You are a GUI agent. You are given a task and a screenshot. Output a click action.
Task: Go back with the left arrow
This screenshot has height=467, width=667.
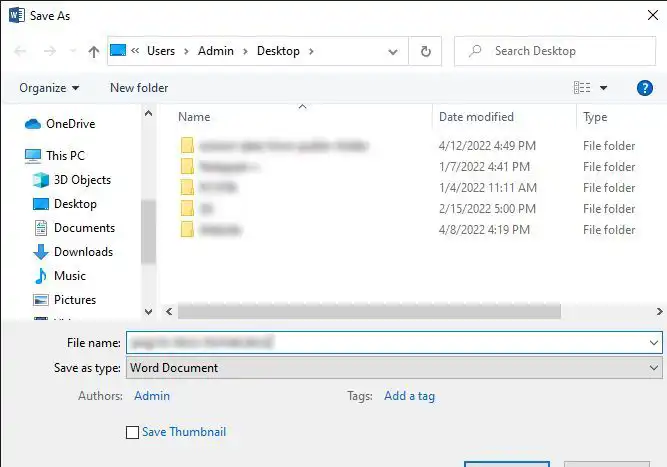click(x=20, y=51)
